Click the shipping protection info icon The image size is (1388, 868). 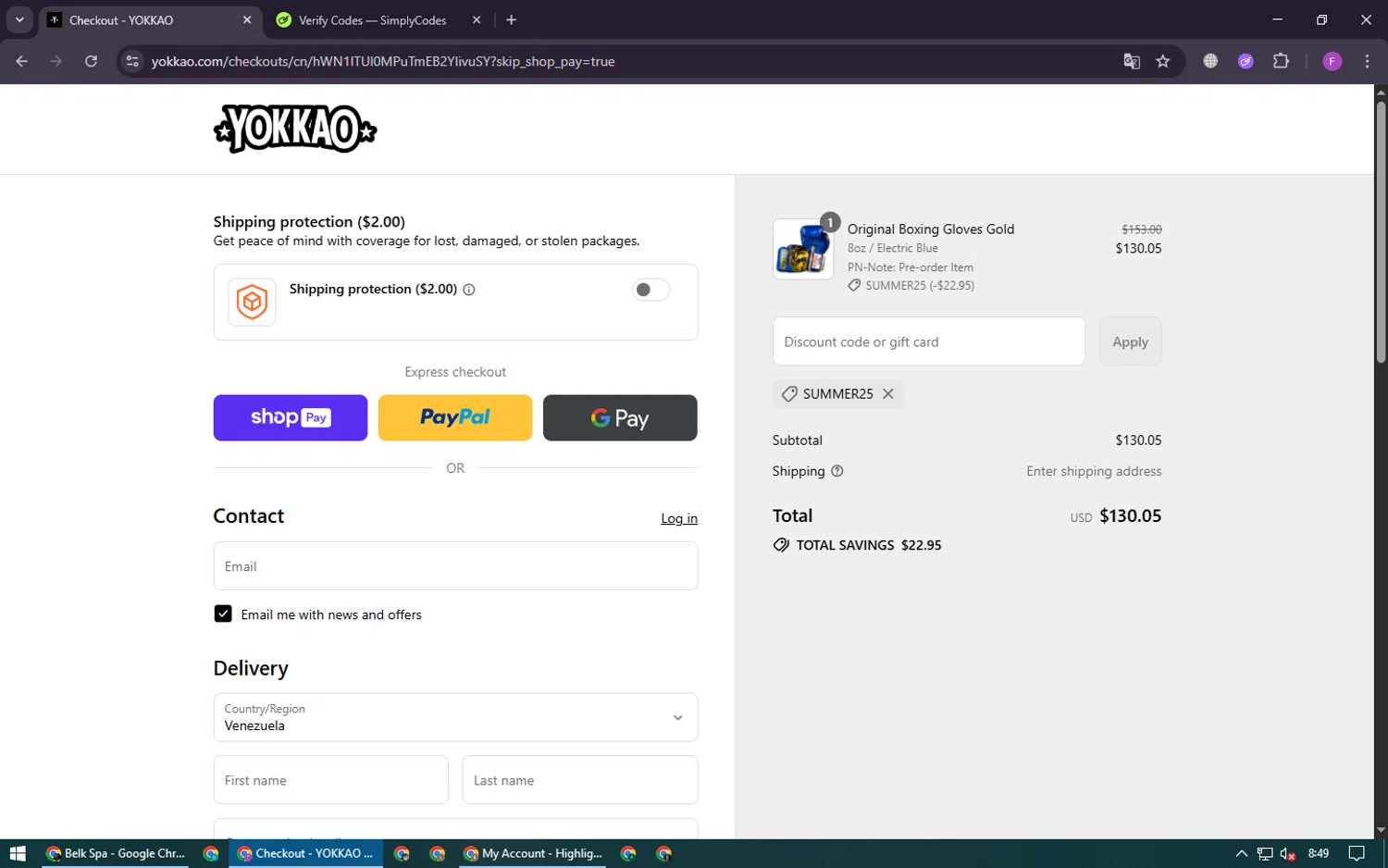469,290
